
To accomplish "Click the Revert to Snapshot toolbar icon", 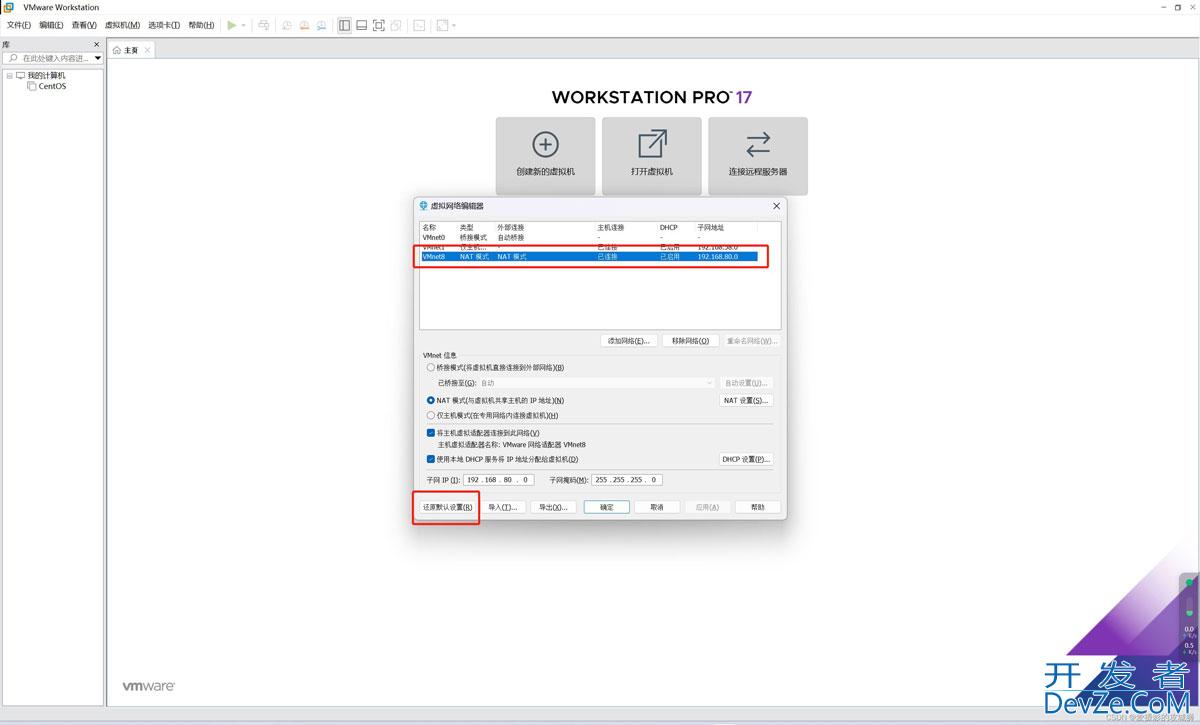I will coord(304,25).
